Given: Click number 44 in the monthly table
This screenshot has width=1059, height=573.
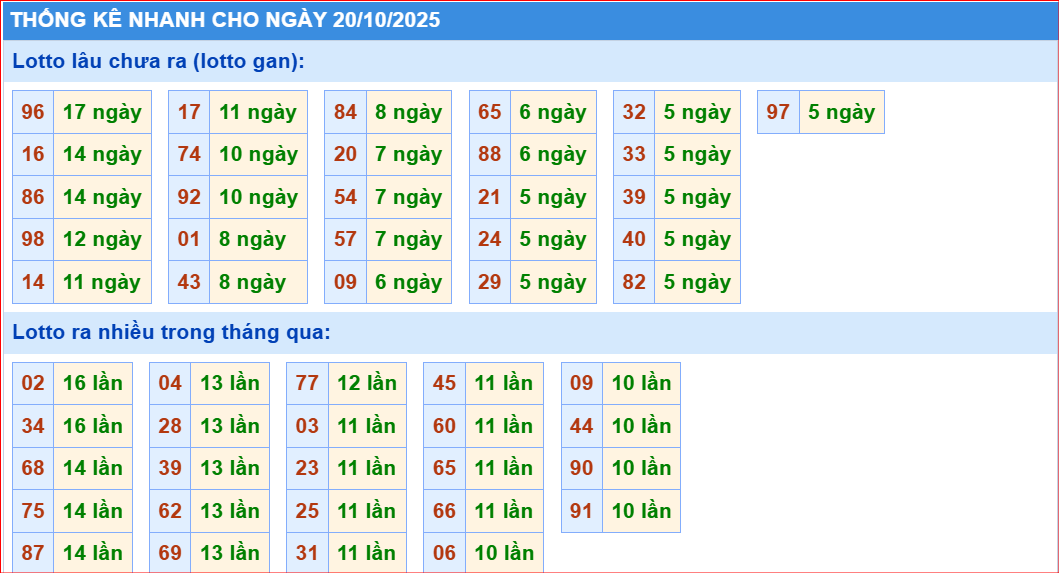Looking at the screenshot, I should coord(582,426).
